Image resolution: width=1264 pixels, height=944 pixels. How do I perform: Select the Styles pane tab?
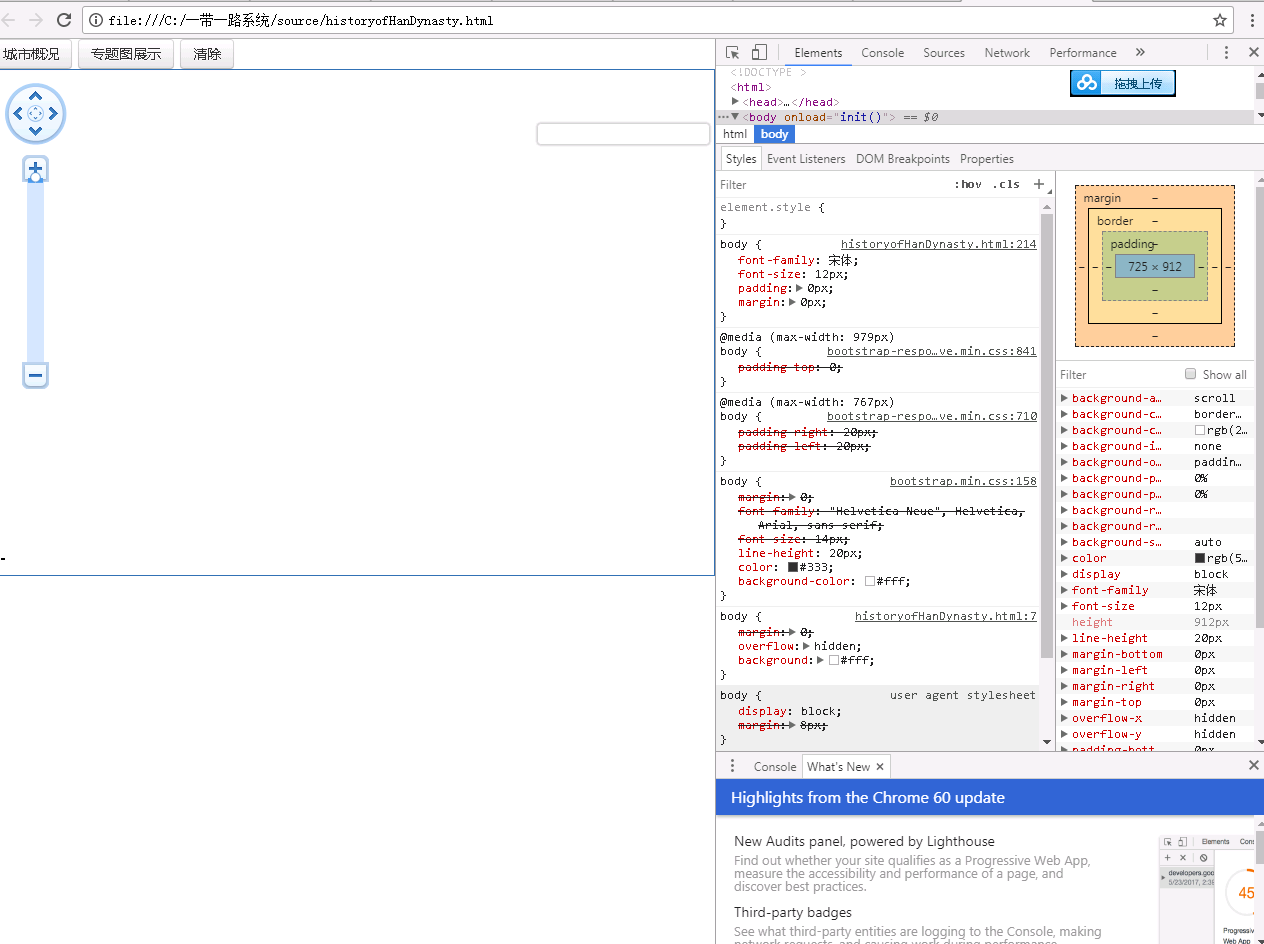741,159
